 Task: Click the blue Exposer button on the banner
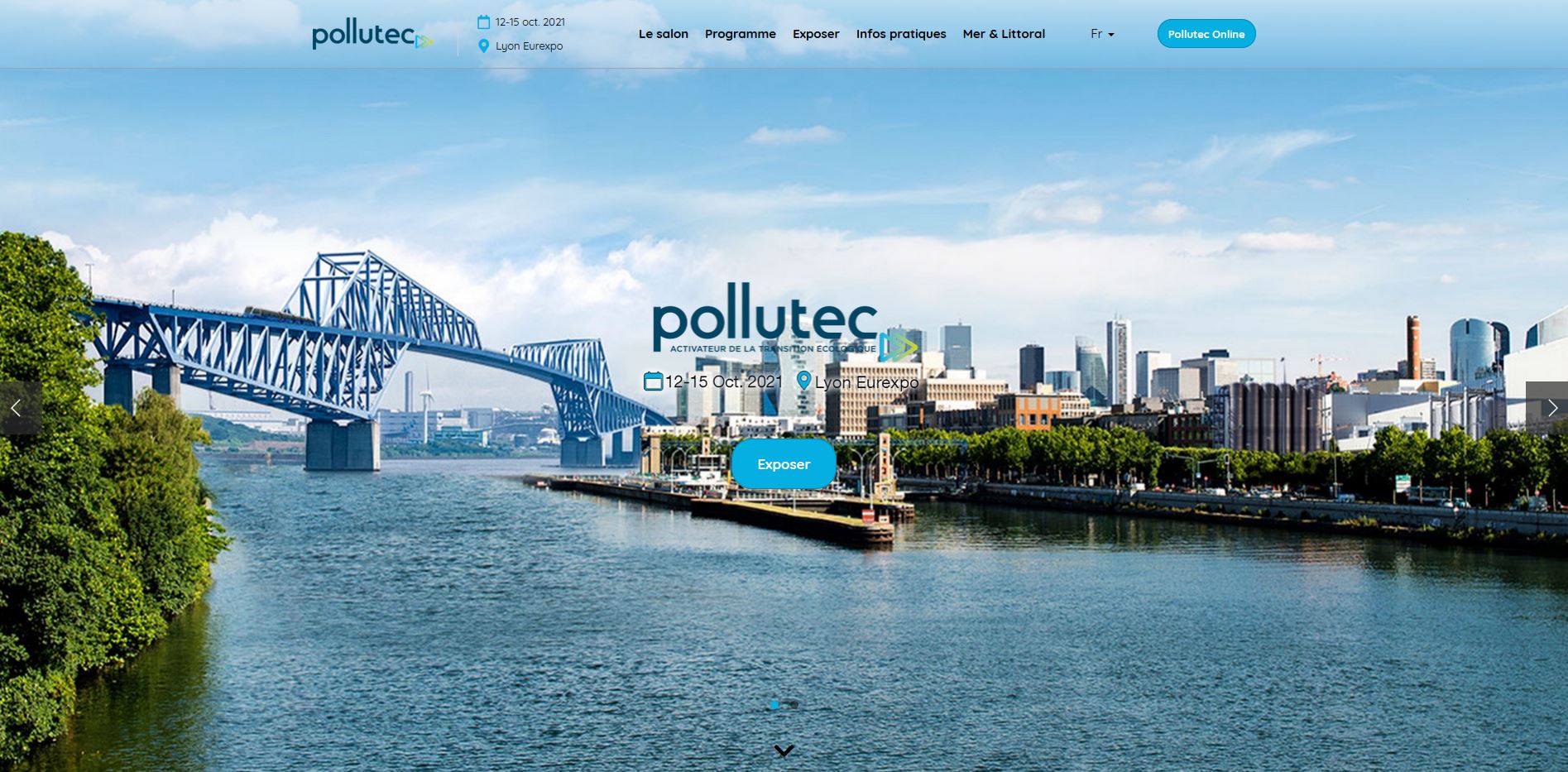click(x=783, y=464)
